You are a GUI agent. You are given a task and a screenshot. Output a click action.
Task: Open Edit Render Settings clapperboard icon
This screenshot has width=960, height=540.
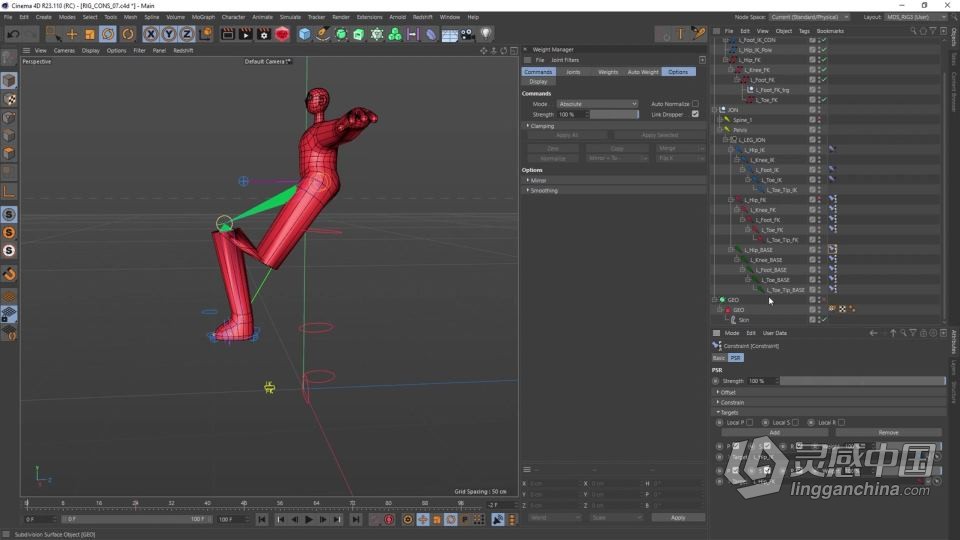(x=263, y=34)
